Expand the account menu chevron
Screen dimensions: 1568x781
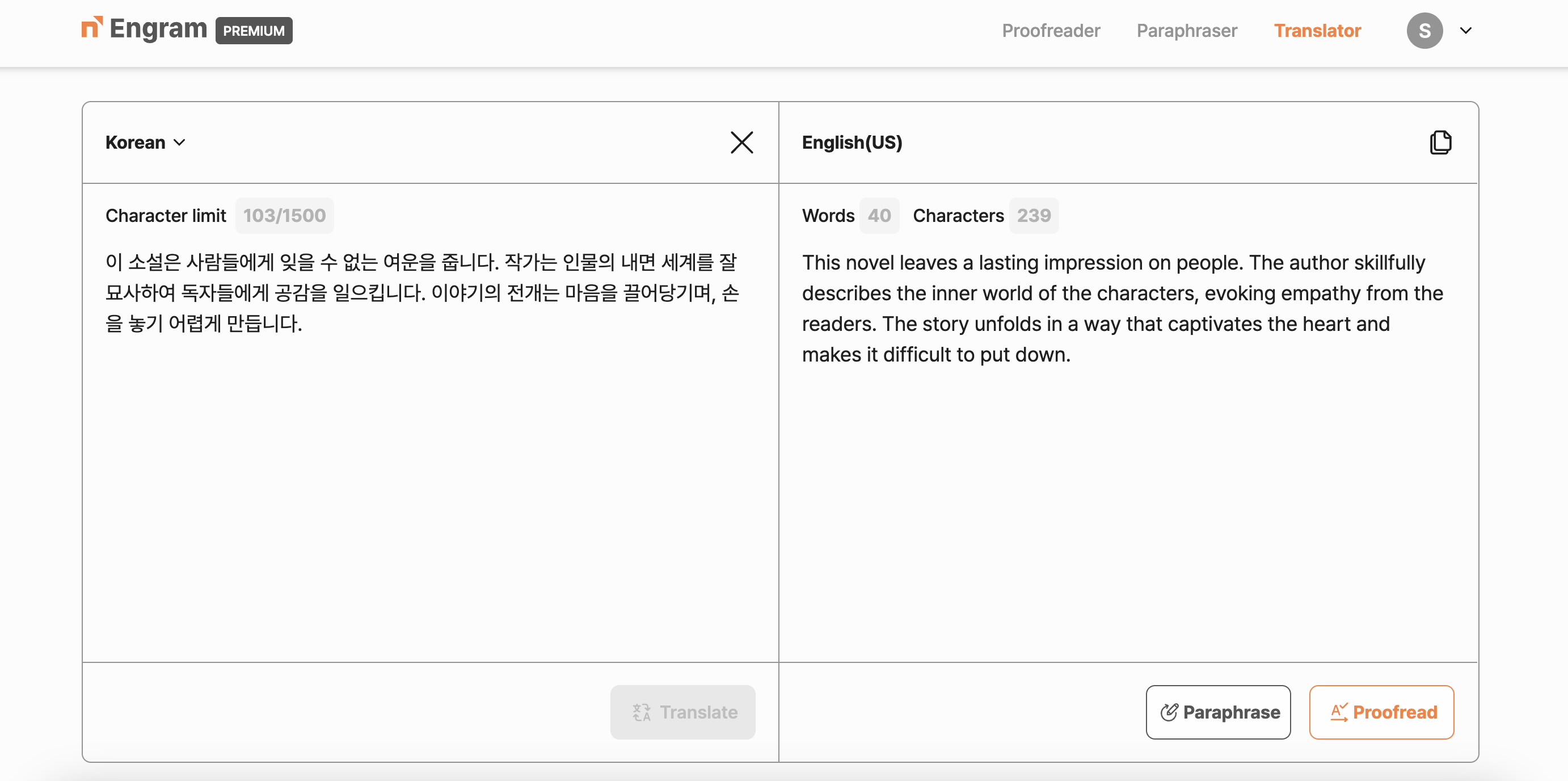[x=1466, y=31]
